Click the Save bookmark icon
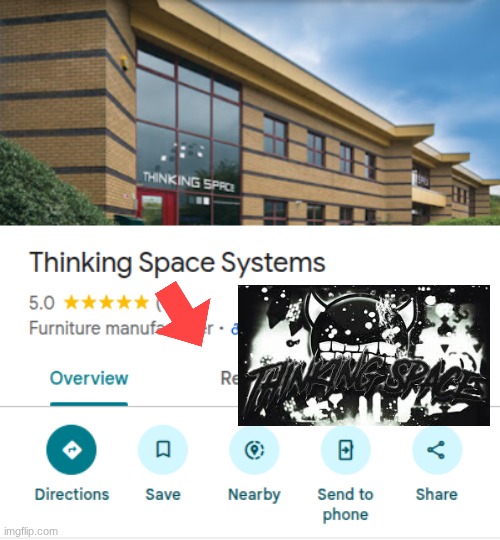The height and width of the screenshot is (540, 500). point(163,449)
